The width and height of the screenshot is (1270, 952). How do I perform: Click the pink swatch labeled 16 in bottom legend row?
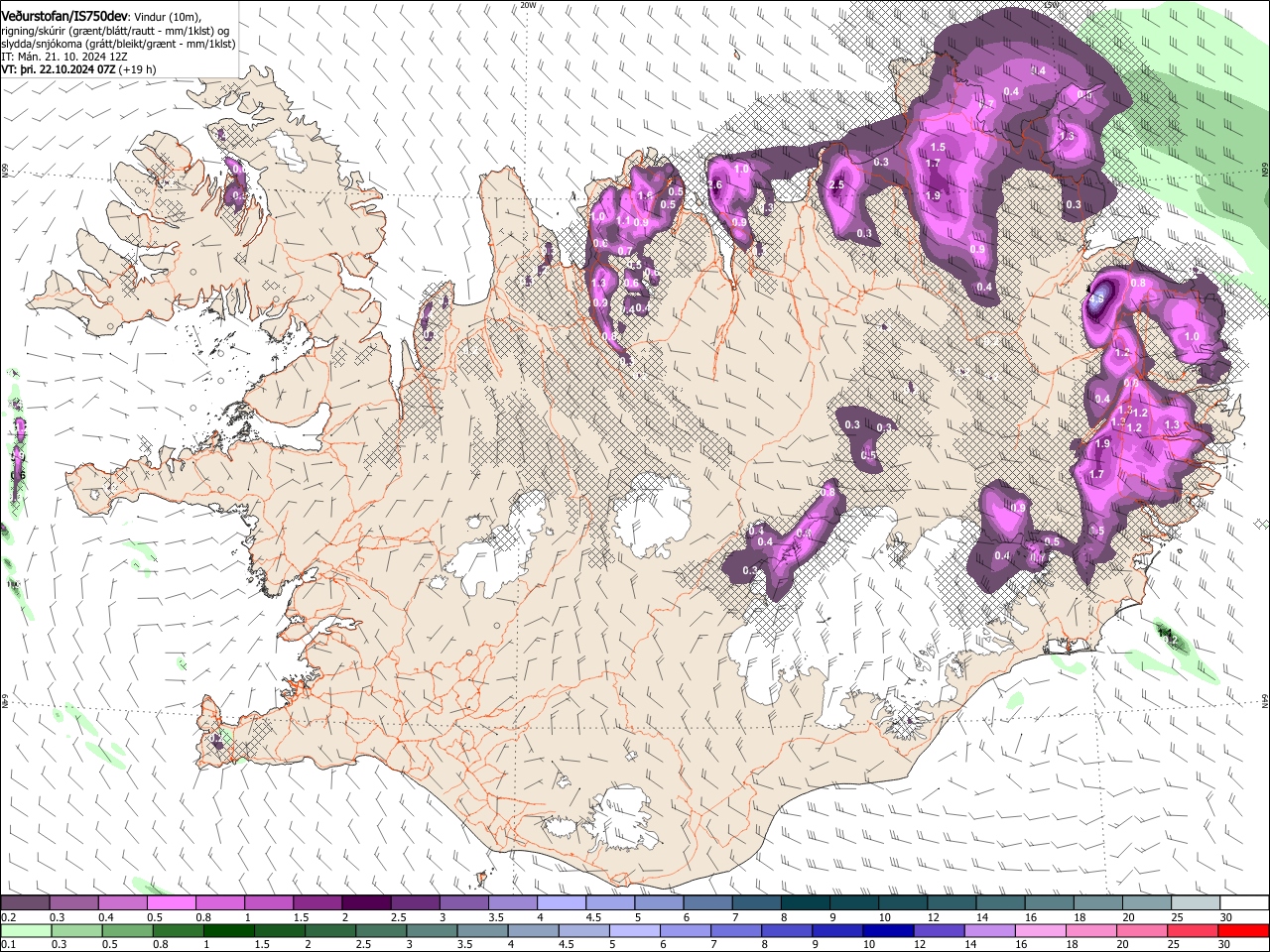tap(1041, 930)
